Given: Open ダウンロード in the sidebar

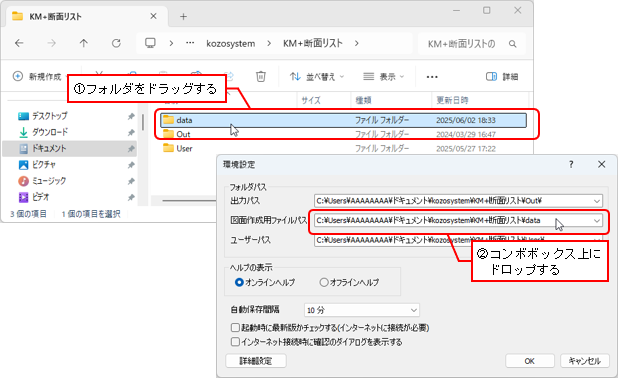Looking at the screenshot, I should pos(50,132).
